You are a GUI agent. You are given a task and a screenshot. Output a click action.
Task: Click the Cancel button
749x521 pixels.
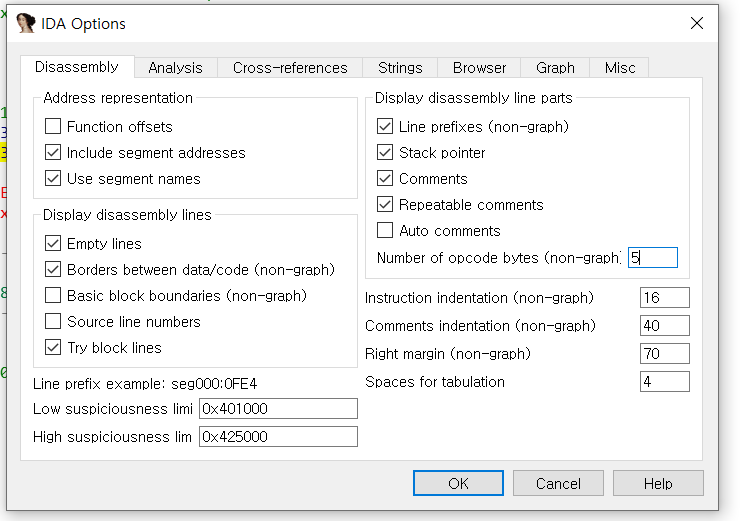click(558, 483)
